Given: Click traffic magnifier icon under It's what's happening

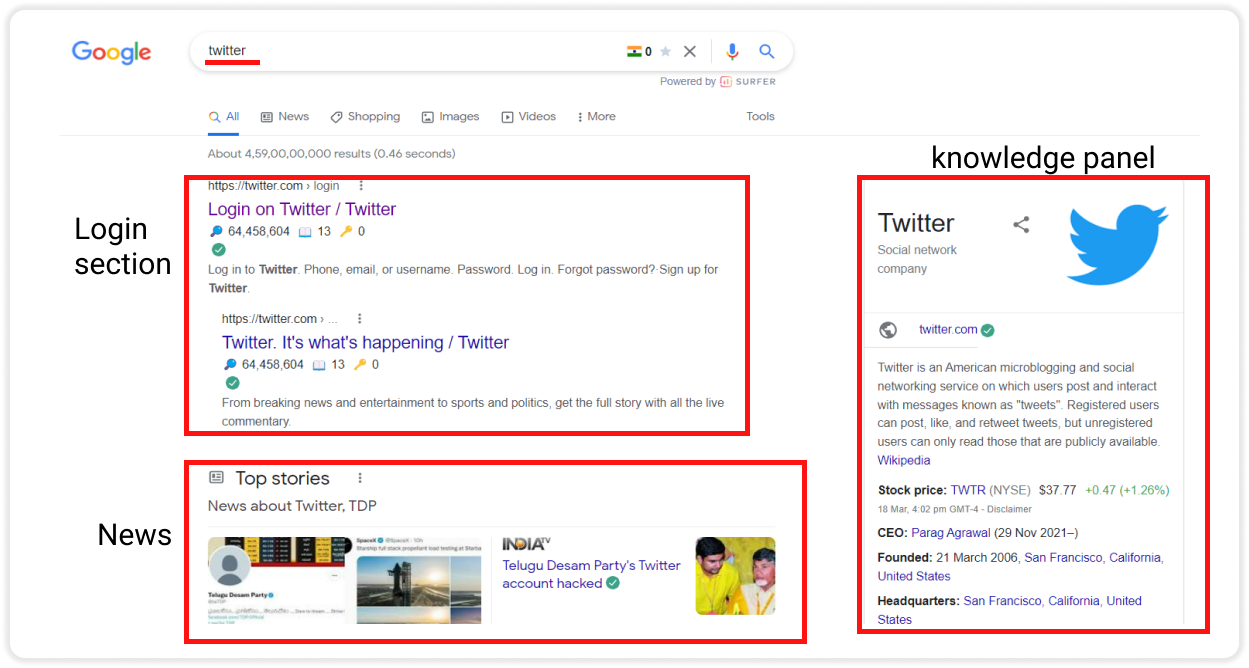Looking at the screenshot, I should pyautogui.click(x=230, y=365).
